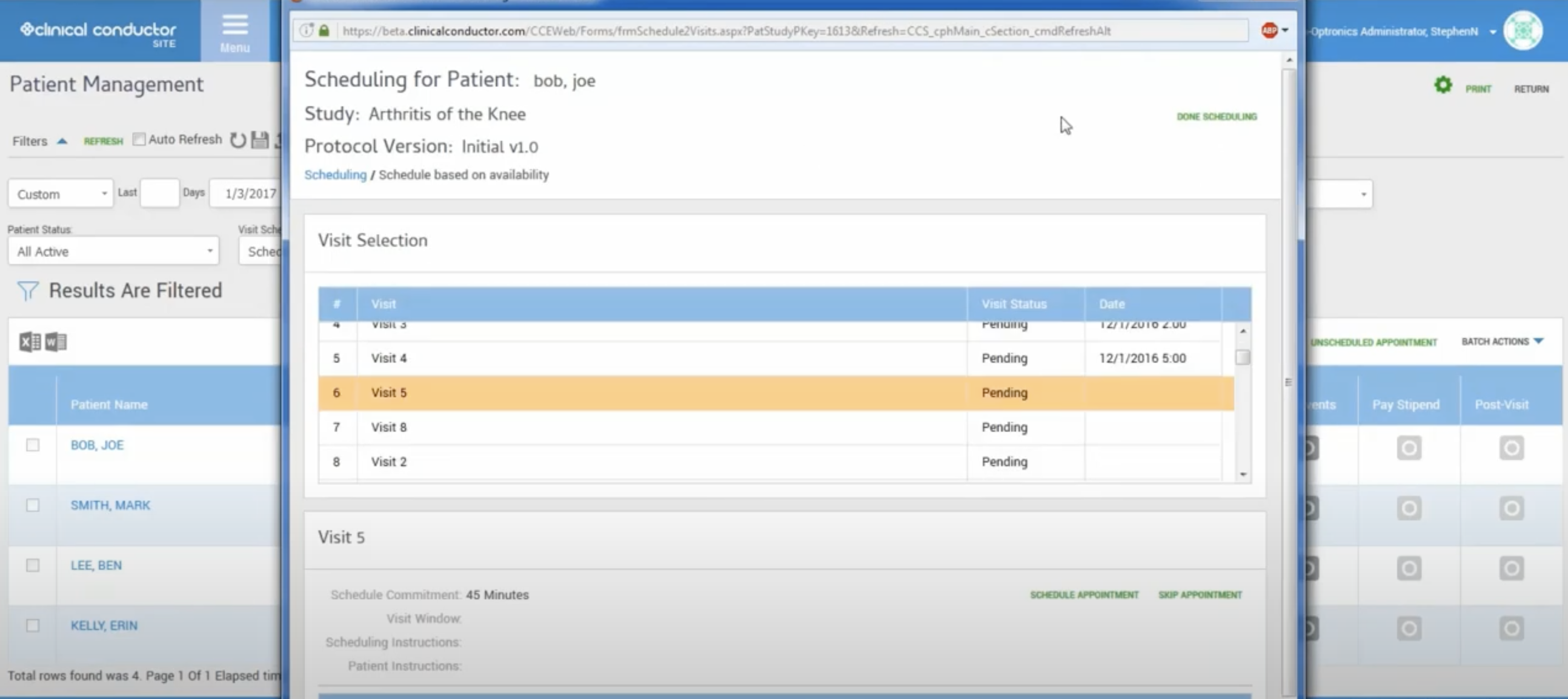This screenshot has height=699, width=1568.
Task: Expand the All Active patient status dropdown
Action: point(113,251)
